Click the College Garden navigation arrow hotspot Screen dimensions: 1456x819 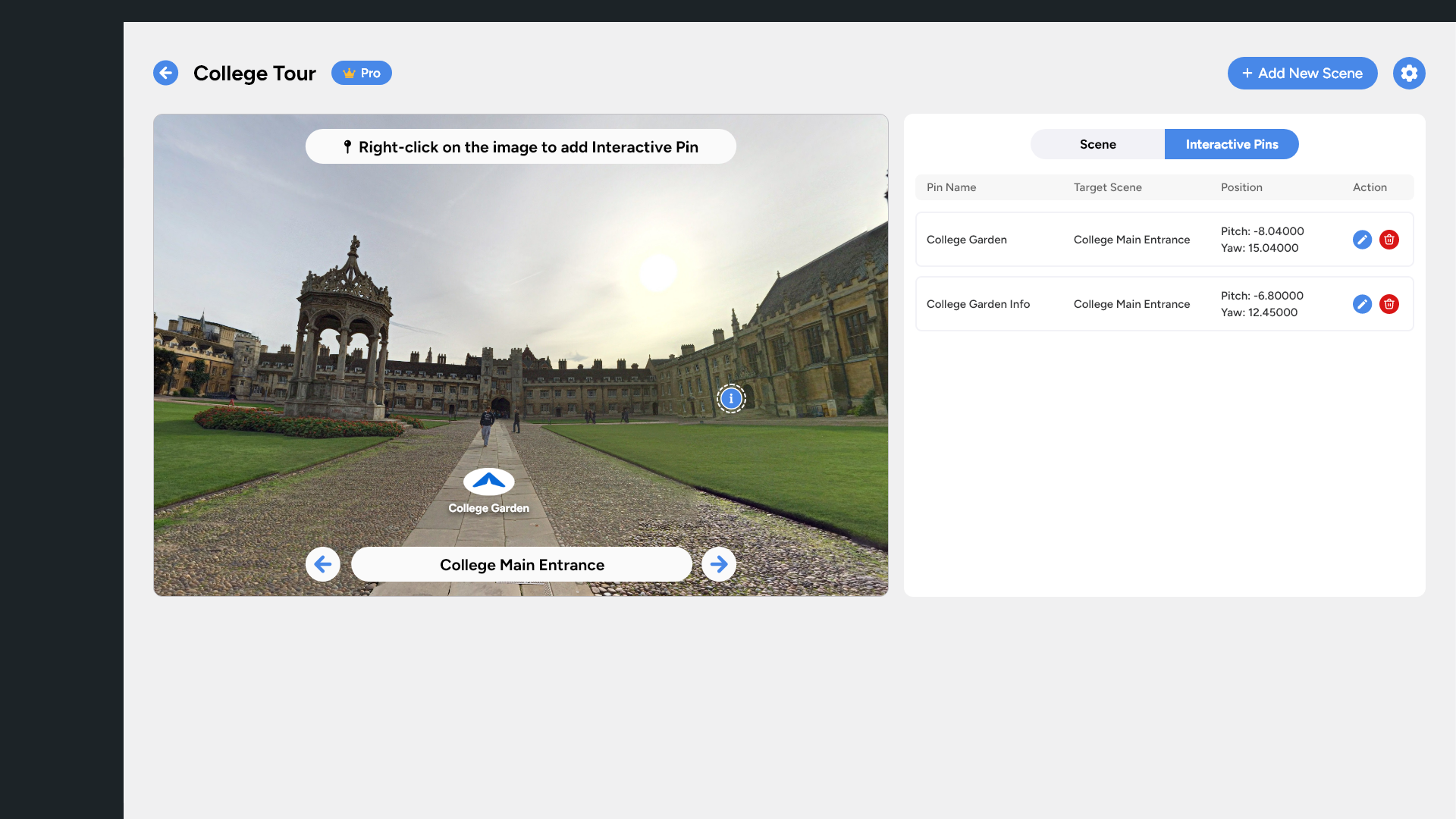488,482
